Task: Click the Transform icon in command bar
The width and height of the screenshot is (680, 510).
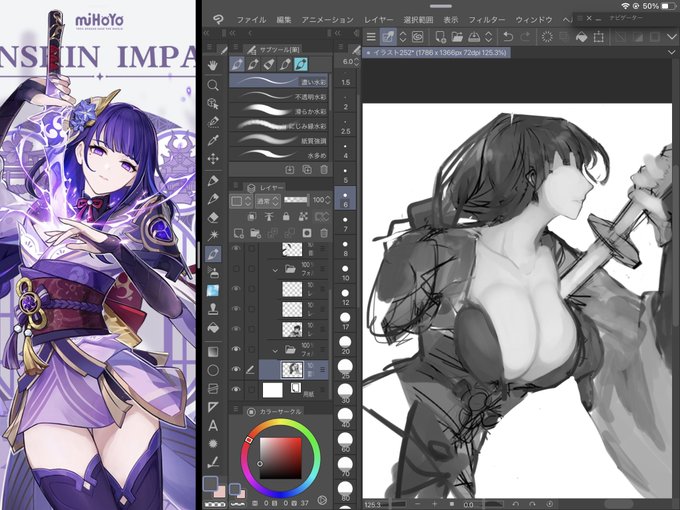Action: pos(598,37)
